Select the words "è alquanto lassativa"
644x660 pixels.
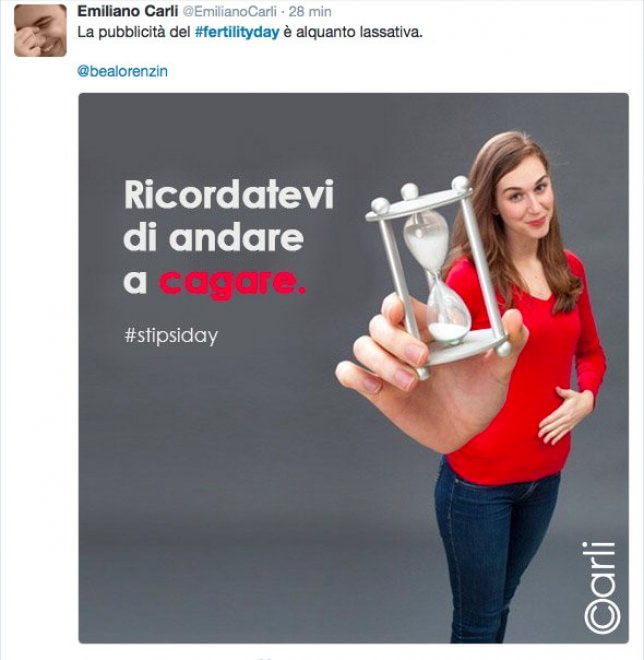click(352, 32)
